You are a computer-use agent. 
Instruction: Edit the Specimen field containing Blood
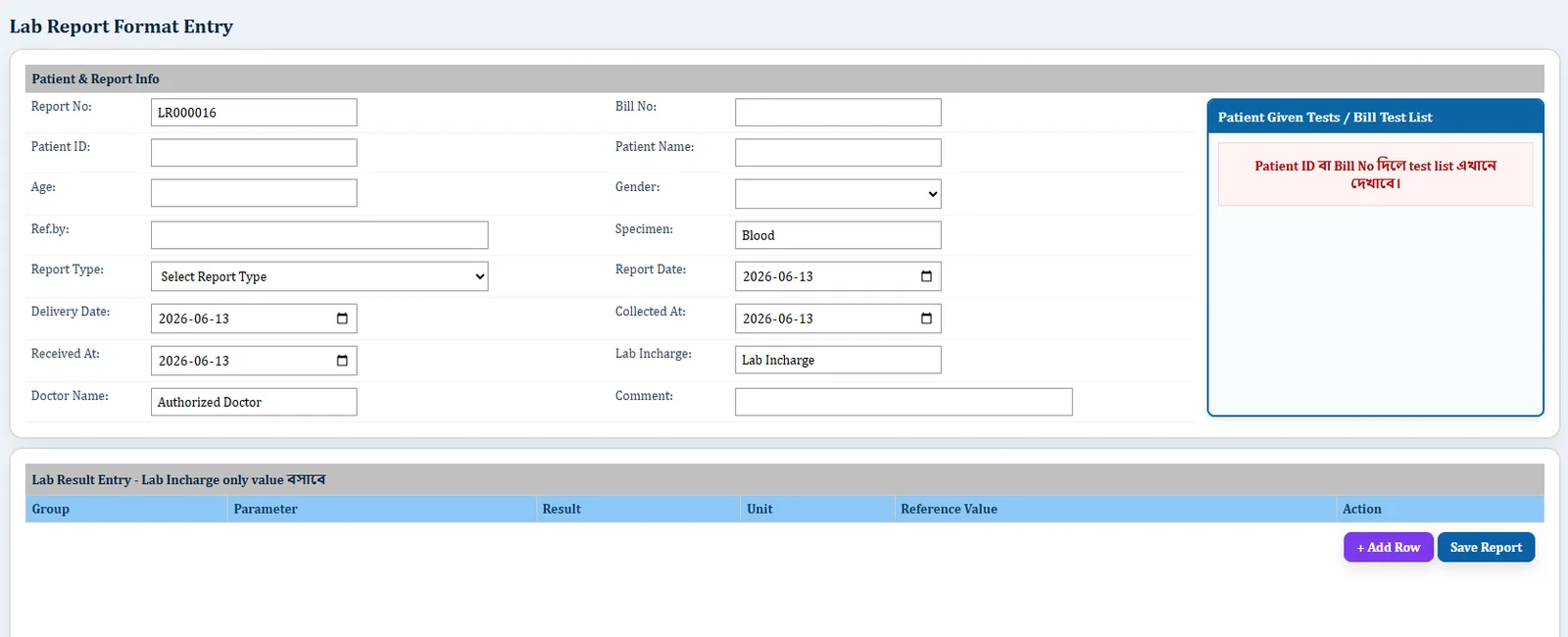point(838,235)
